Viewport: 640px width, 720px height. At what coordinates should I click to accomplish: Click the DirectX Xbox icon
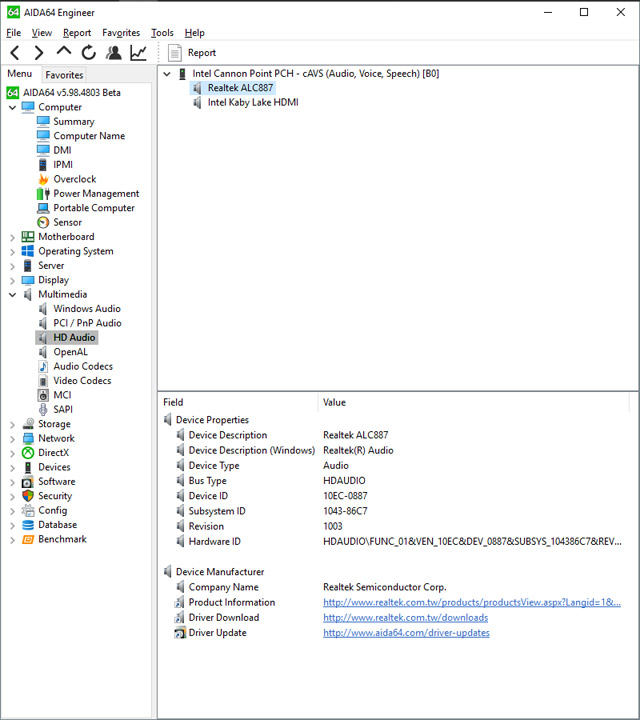pos(28,453)
